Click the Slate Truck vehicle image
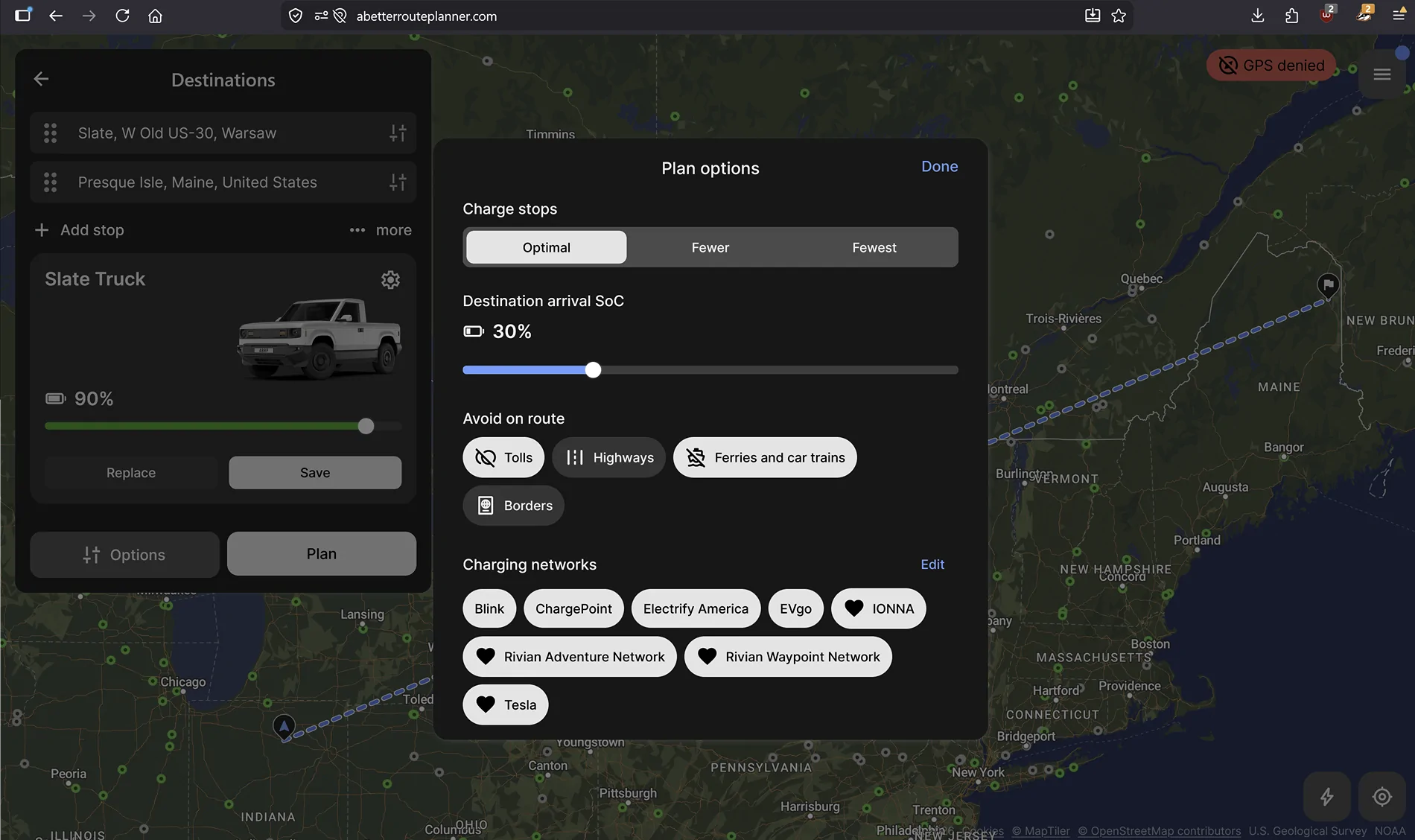Viewport: 1415px width, 840px height. pyautogui.click(x=320, y=338)
